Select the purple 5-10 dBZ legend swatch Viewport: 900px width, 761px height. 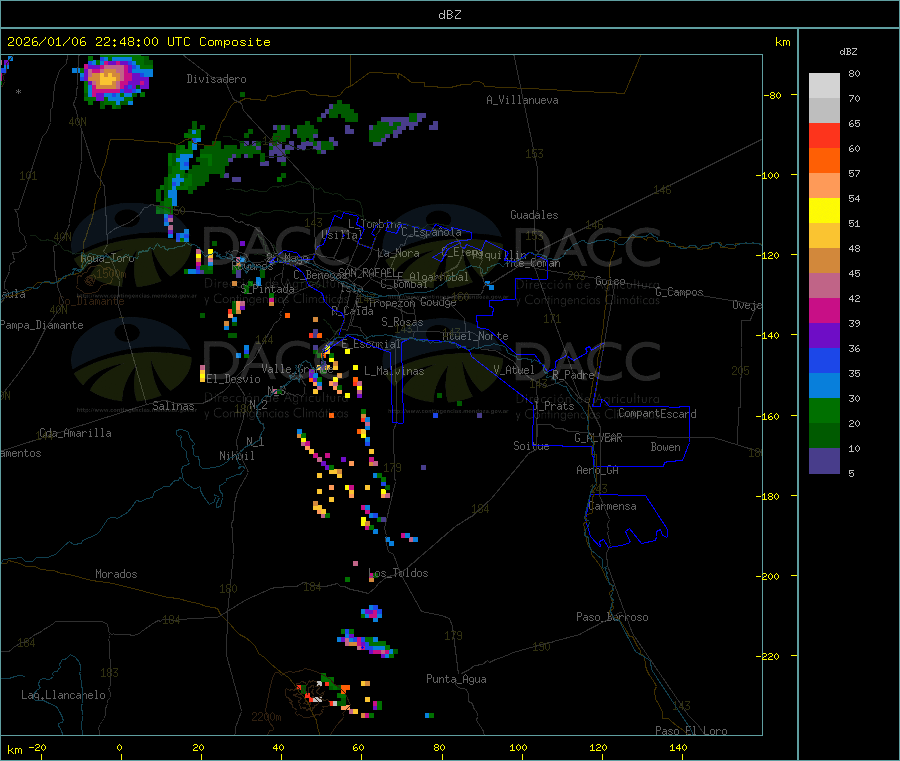[824, 461]
